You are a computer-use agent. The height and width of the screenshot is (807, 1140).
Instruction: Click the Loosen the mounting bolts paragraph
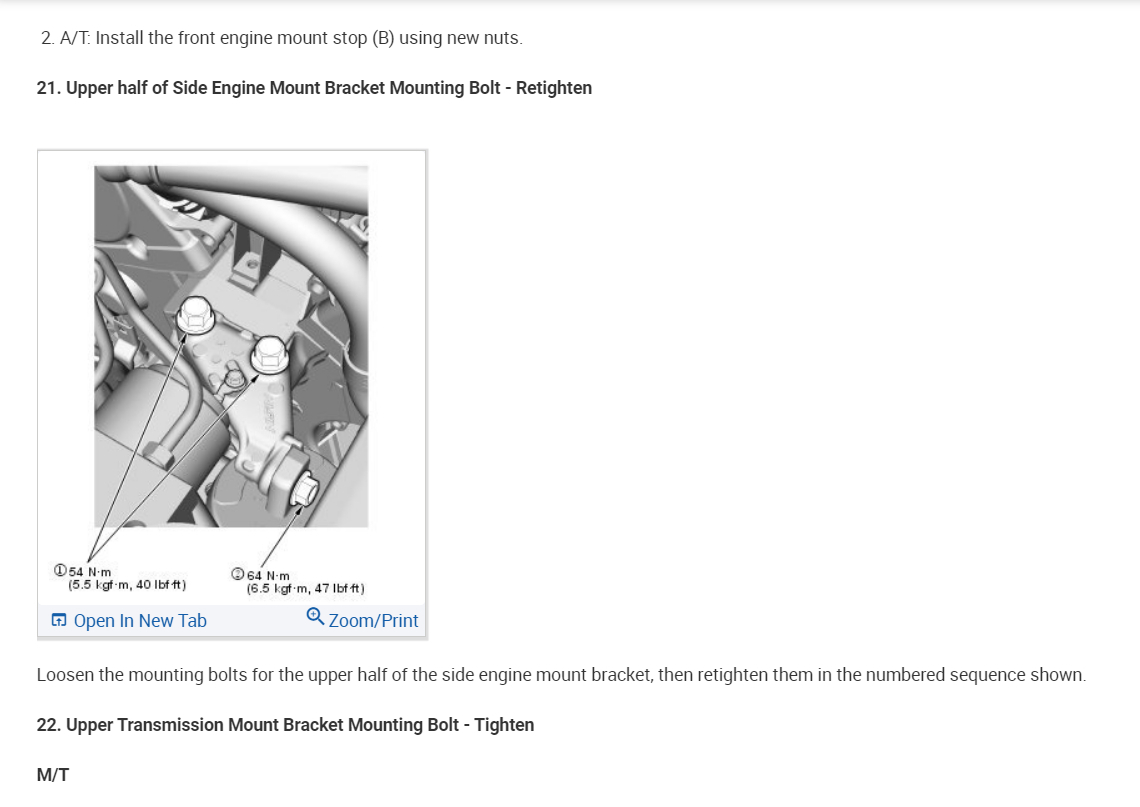point(561,675)
